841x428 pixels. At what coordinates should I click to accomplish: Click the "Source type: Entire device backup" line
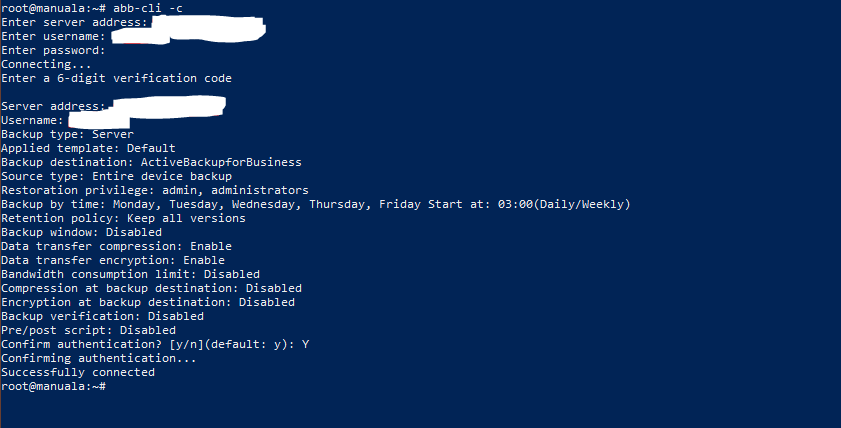pos(116,176)
